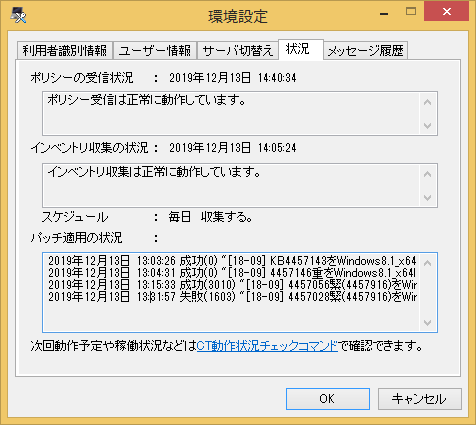Click up arrow in policy status box scrollbar

click(x=428, y=102)
